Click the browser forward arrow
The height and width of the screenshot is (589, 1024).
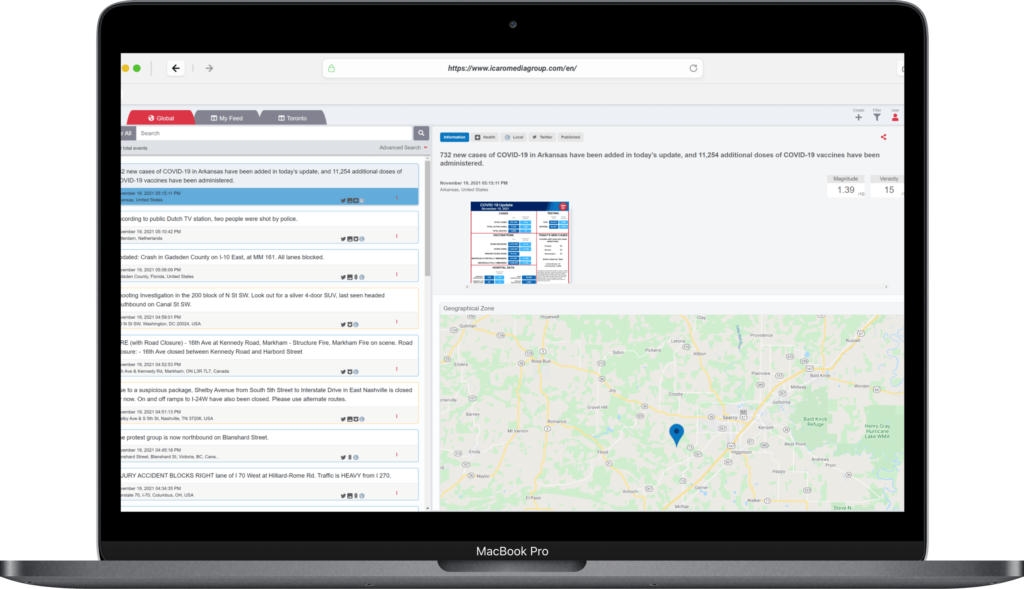(209, 68)
